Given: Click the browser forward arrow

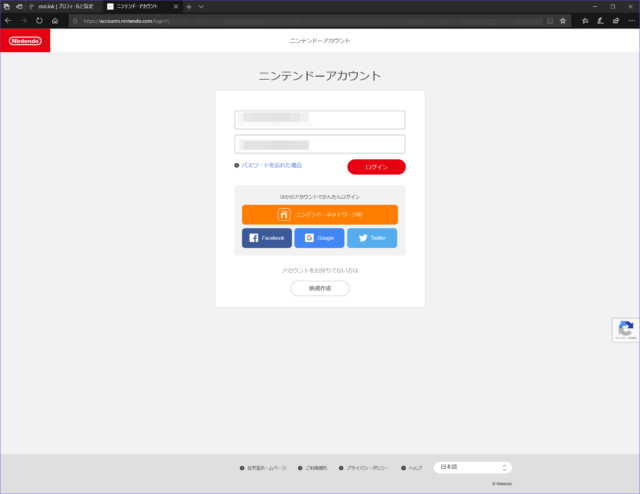Looking at the screenshot, I should [24, 21].
